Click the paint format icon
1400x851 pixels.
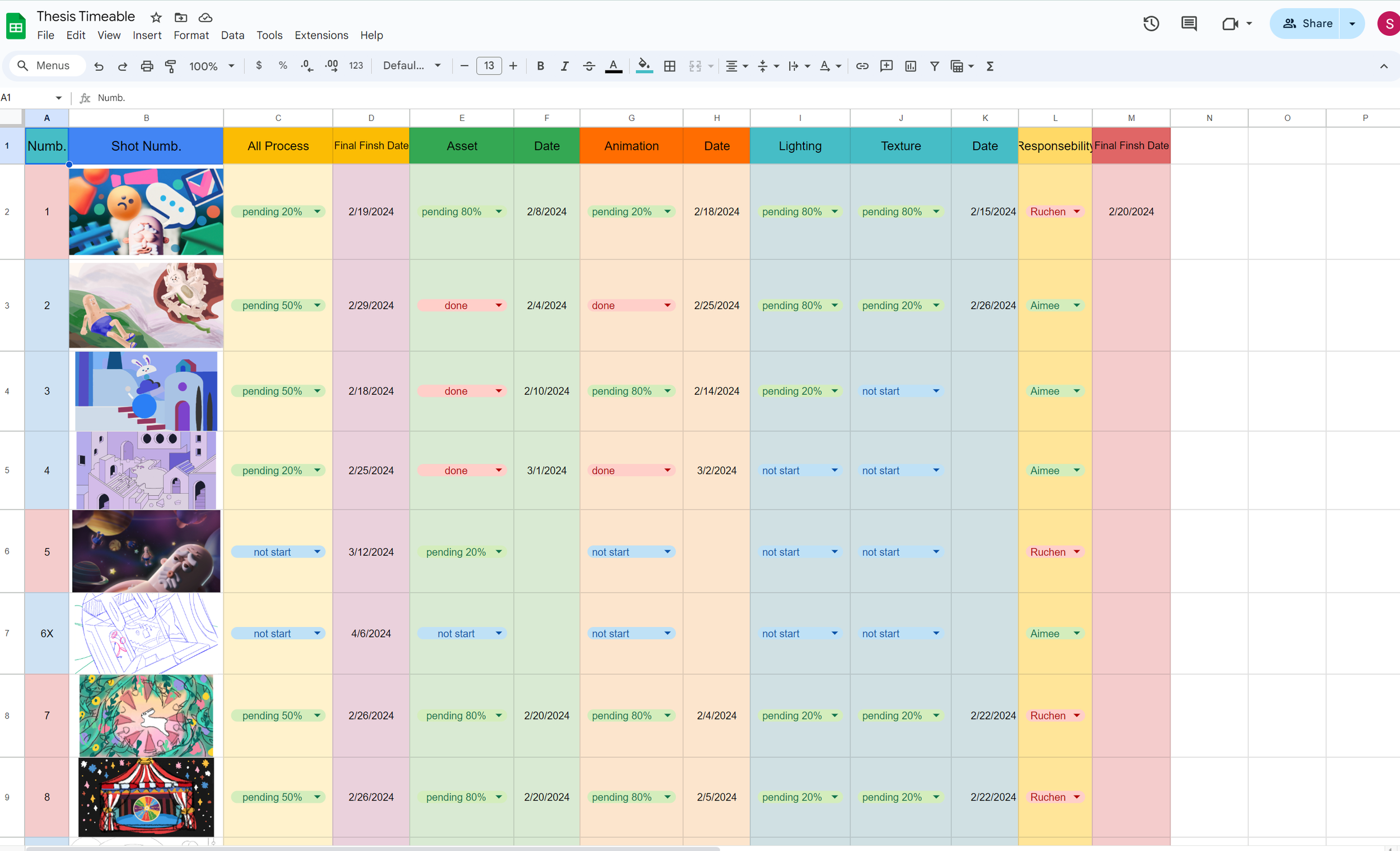170,66
